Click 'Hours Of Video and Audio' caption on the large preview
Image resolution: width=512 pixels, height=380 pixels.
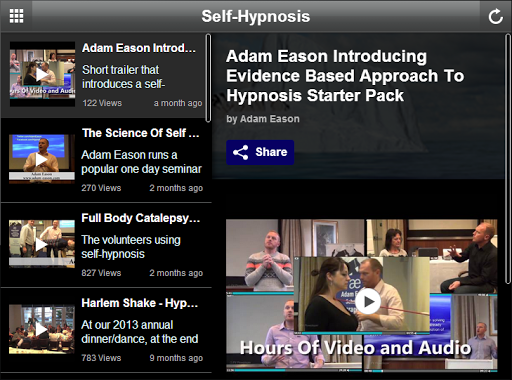(355, 348)
